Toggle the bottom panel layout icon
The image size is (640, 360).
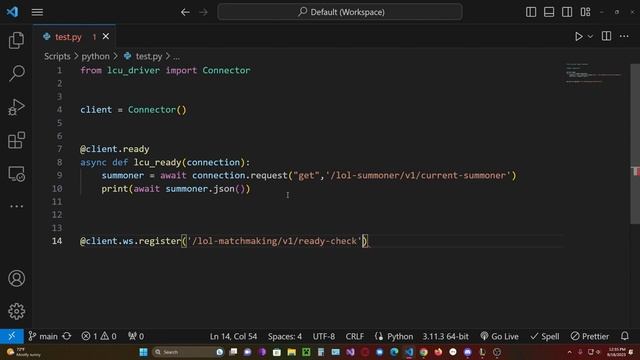(x=549, y=12)
